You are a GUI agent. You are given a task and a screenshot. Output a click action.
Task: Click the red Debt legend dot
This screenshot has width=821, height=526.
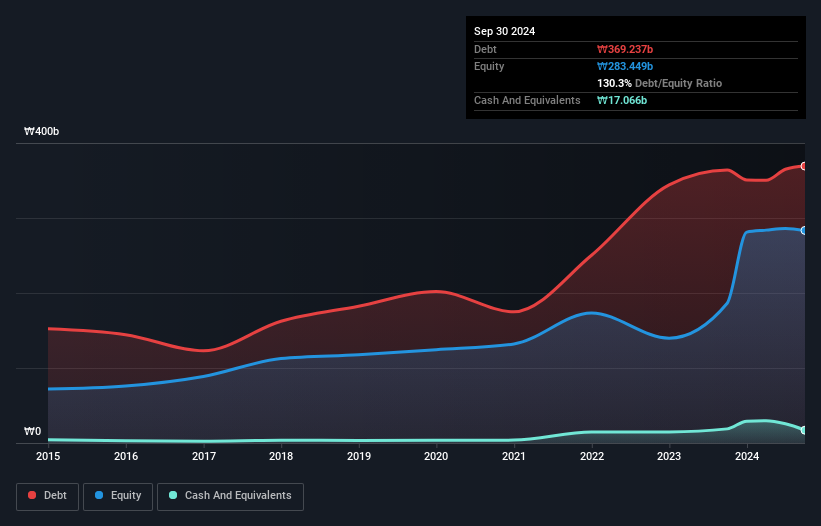point(32,495)
